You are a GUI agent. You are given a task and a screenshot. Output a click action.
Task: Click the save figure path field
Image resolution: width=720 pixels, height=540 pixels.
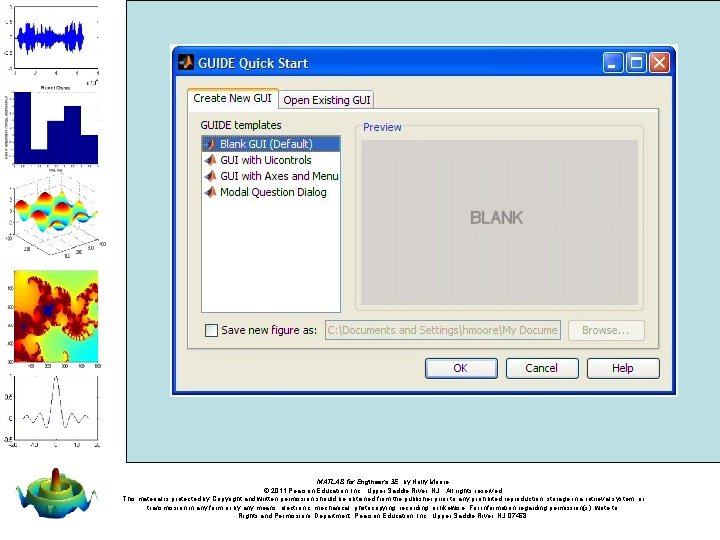443,331
